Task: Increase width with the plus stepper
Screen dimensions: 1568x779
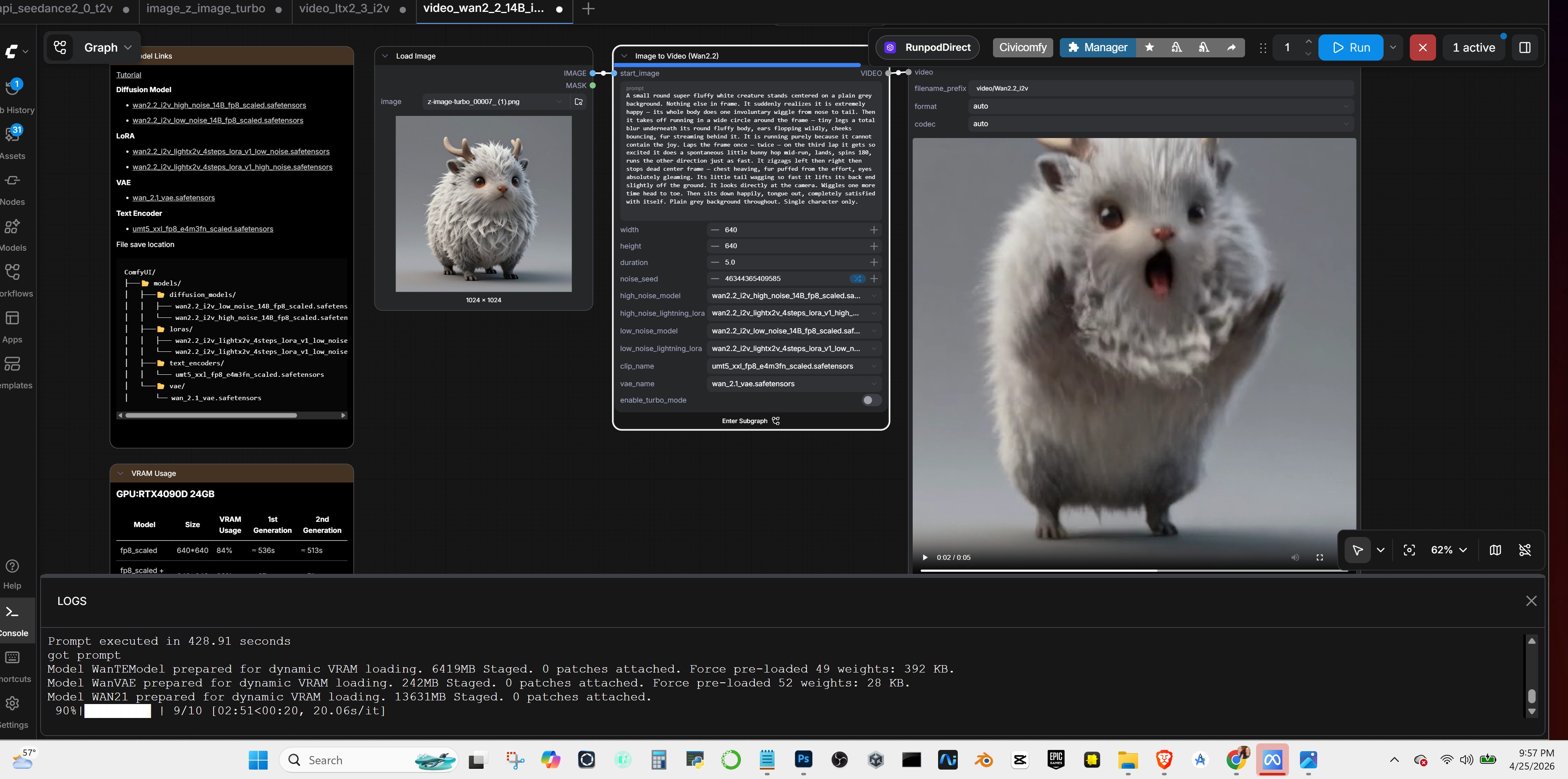Action: [873, 230]
